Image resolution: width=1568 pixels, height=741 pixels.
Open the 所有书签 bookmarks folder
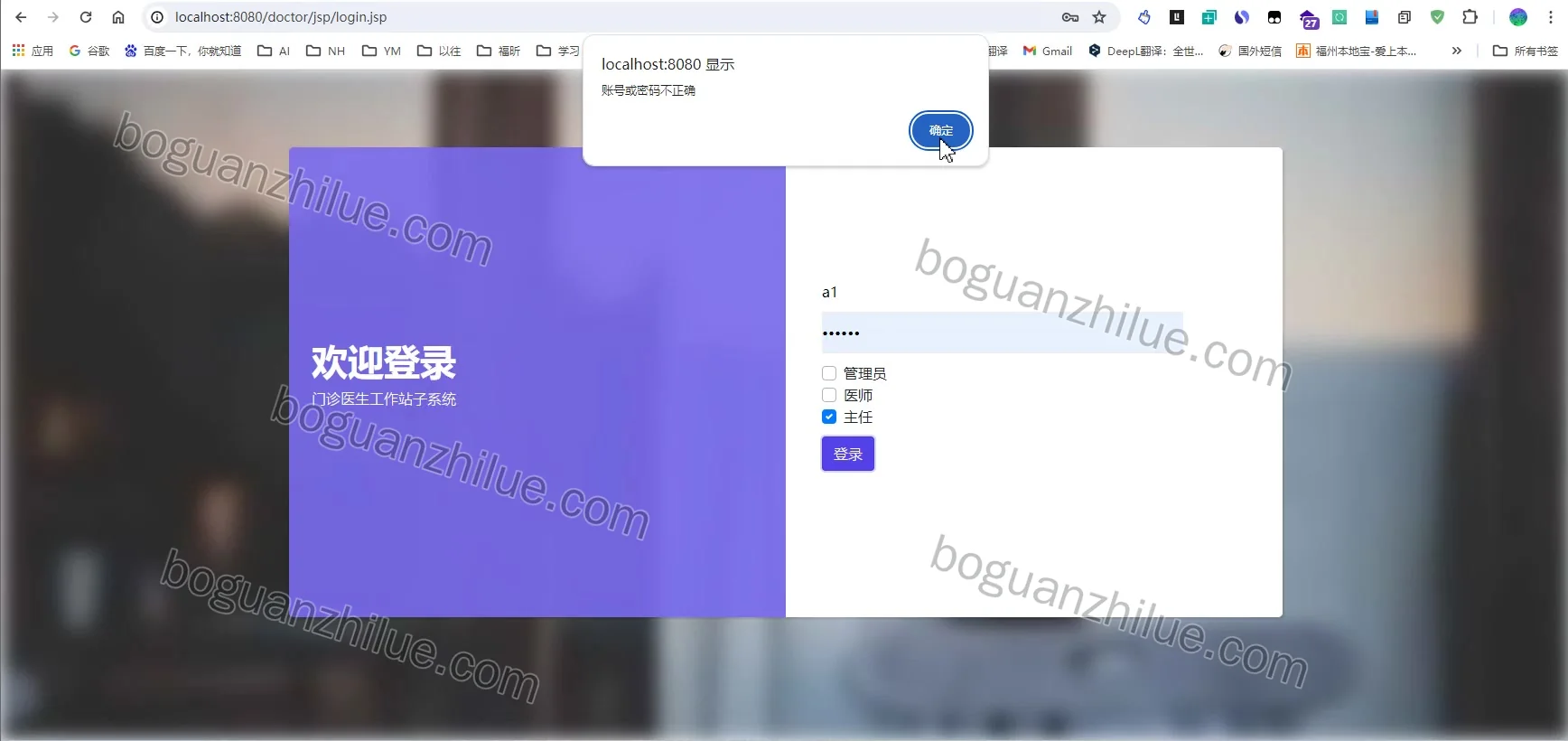pyautogui.click(x=1526, y=51)
